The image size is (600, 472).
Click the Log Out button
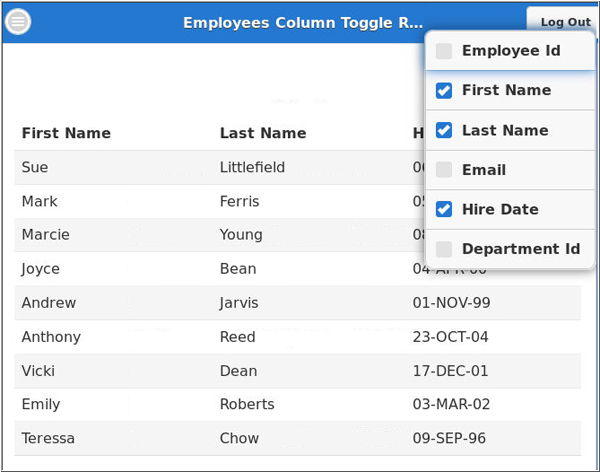point(565,22)
